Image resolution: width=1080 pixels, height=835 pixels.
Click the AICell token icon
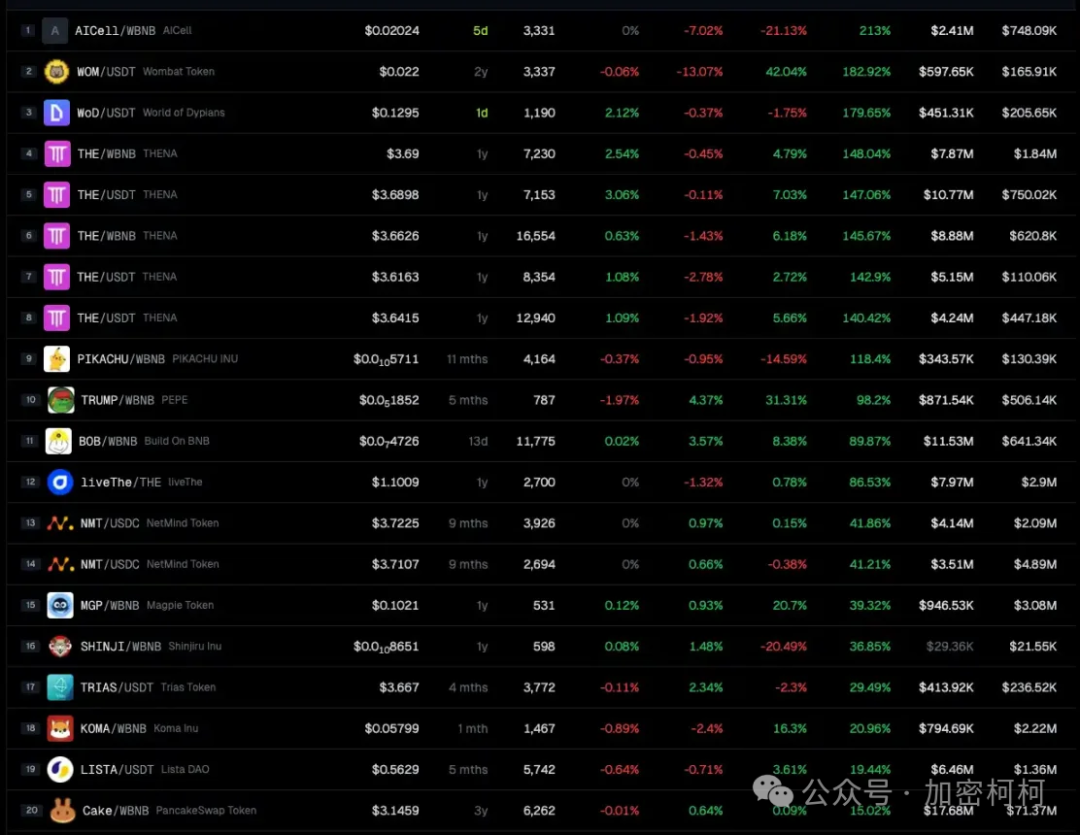55,31
